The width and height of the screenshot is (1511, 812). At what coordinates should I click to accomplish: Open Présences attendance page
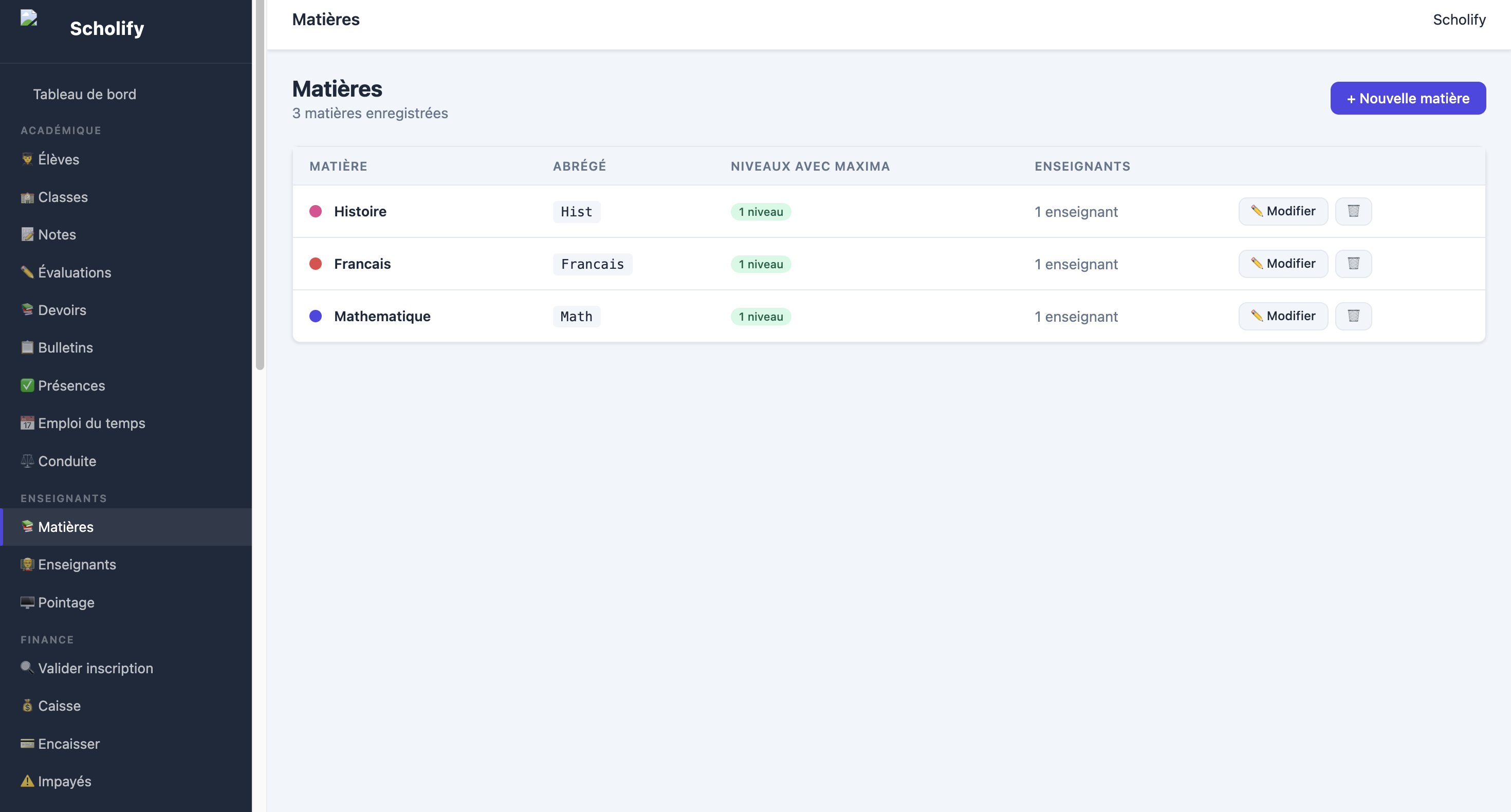(126, 385)
